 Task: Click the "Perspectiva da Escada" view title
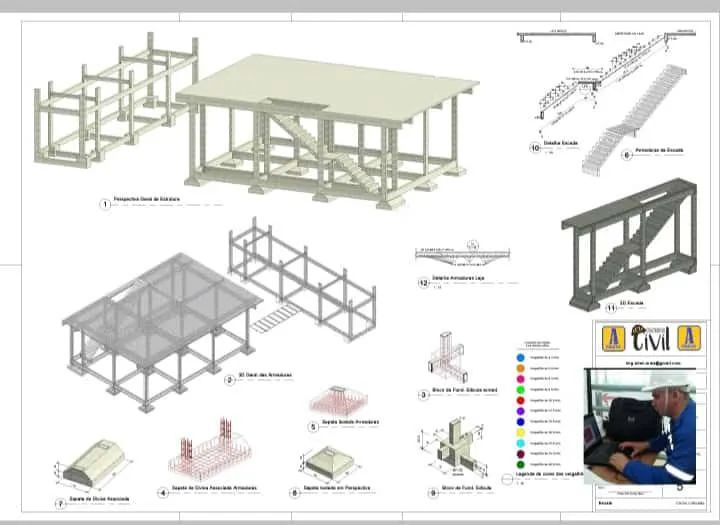click(659, 151)
